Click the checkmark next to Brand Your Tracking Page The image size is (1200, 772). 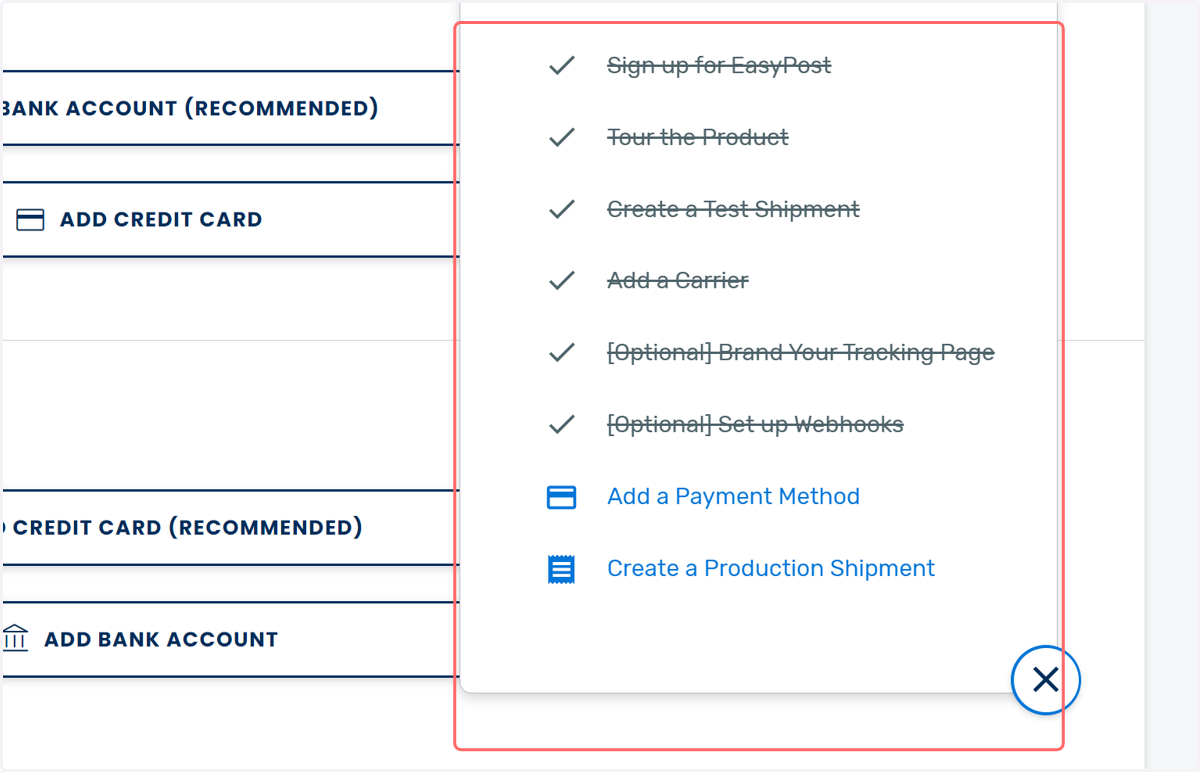pyautogui.click(x=562, y=353)
